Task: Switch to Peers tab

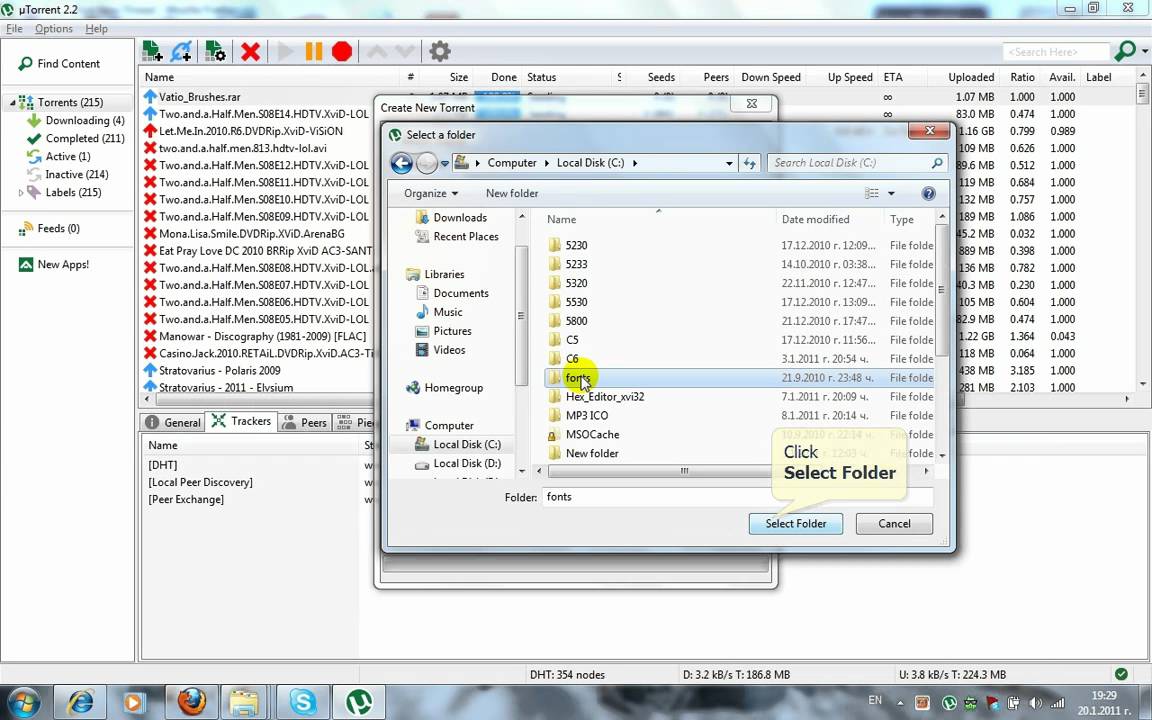Action: 305,422
